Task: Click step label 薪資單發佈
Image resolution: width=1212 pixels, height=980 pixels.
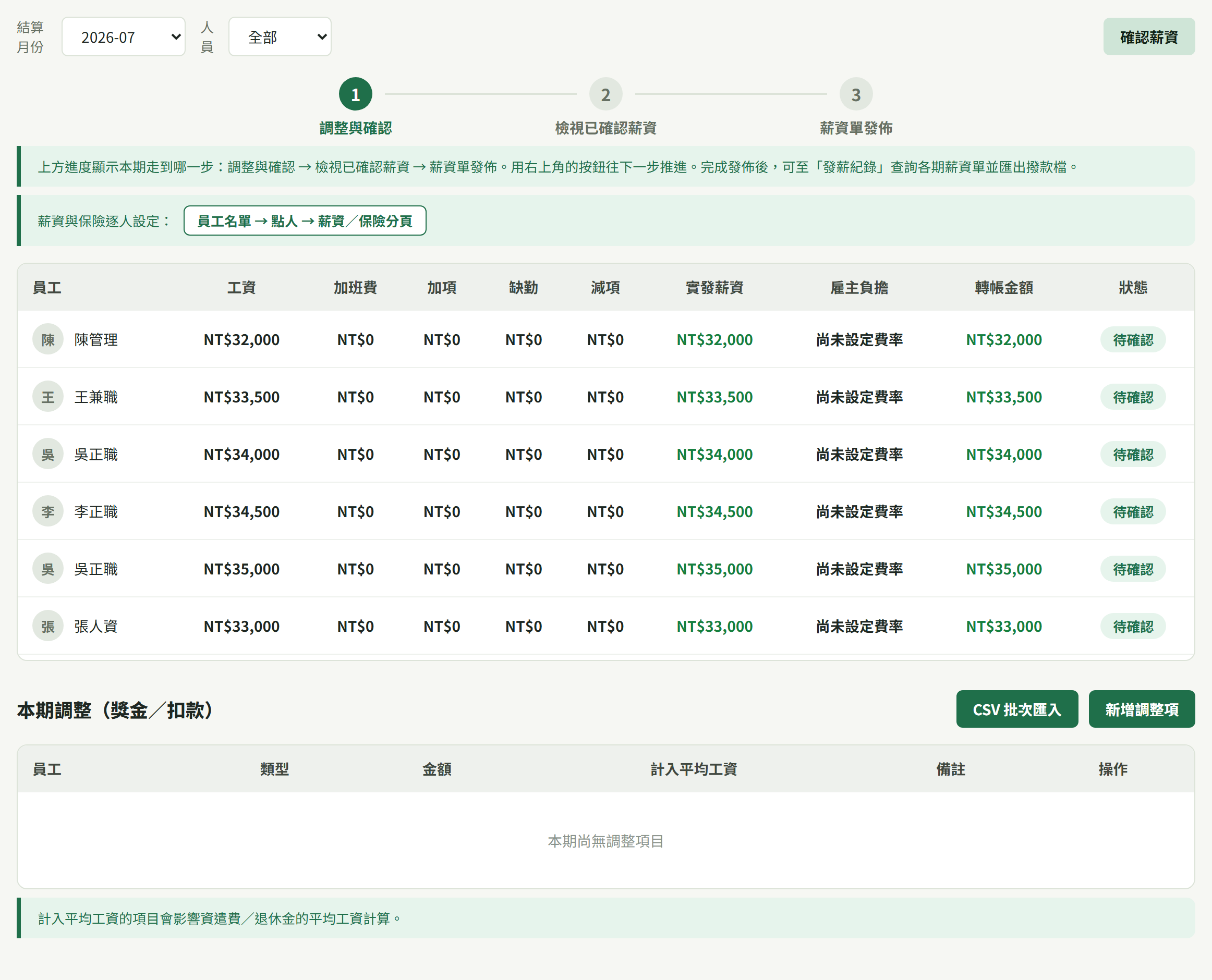Action: pos(856,128)
